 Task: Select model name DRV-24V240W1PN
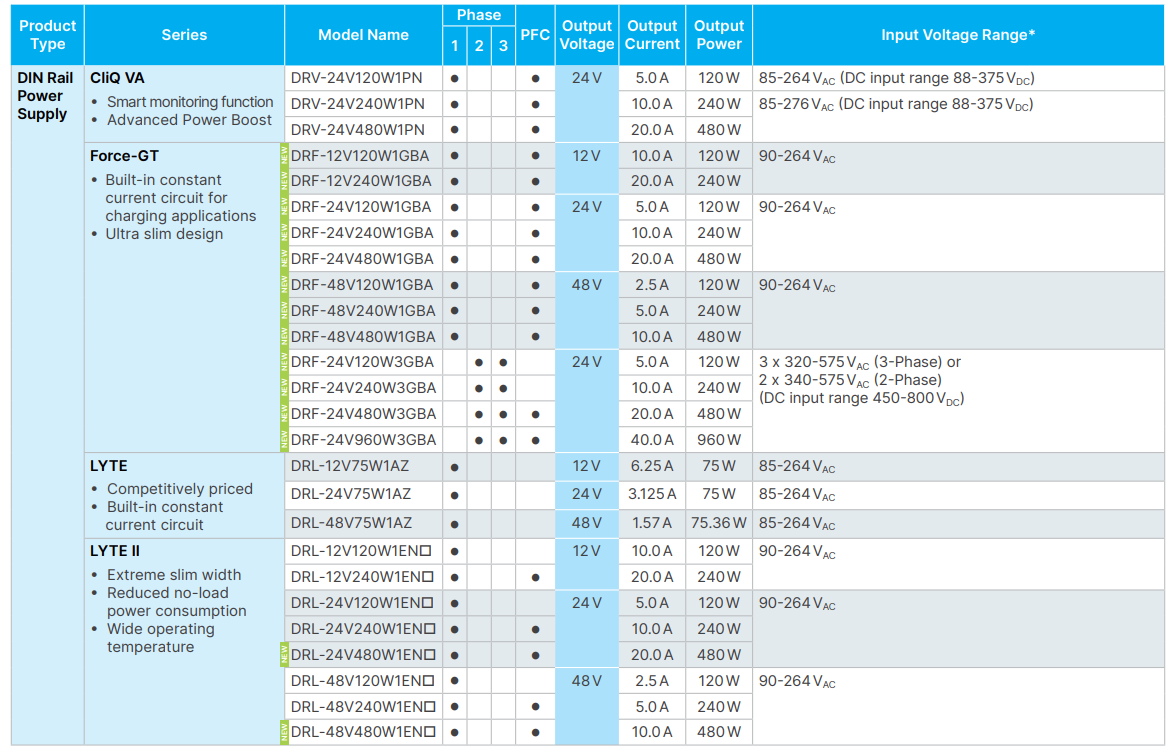pos(357,103)
